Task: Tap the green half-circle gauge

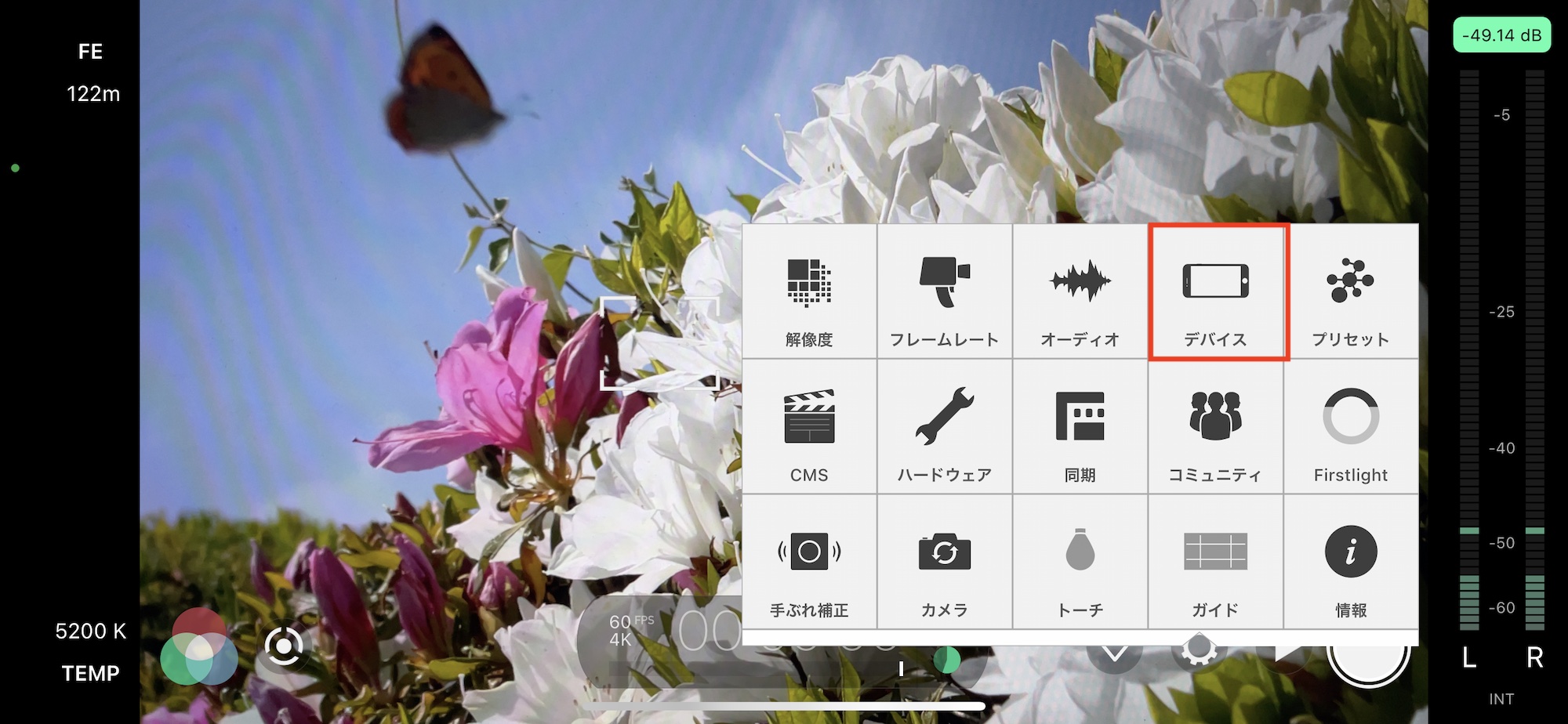Action: tap(947, 661)
